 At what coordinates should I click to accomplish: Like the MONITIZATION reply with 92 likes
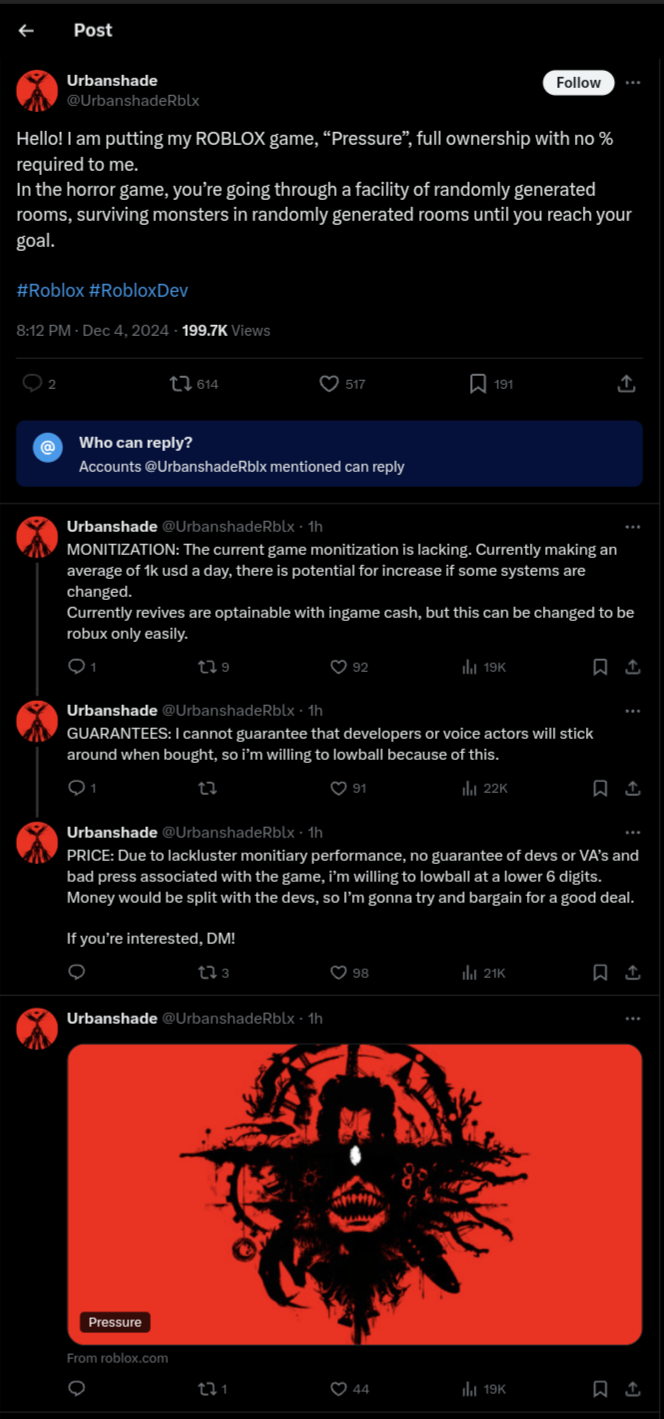(338, 667)
